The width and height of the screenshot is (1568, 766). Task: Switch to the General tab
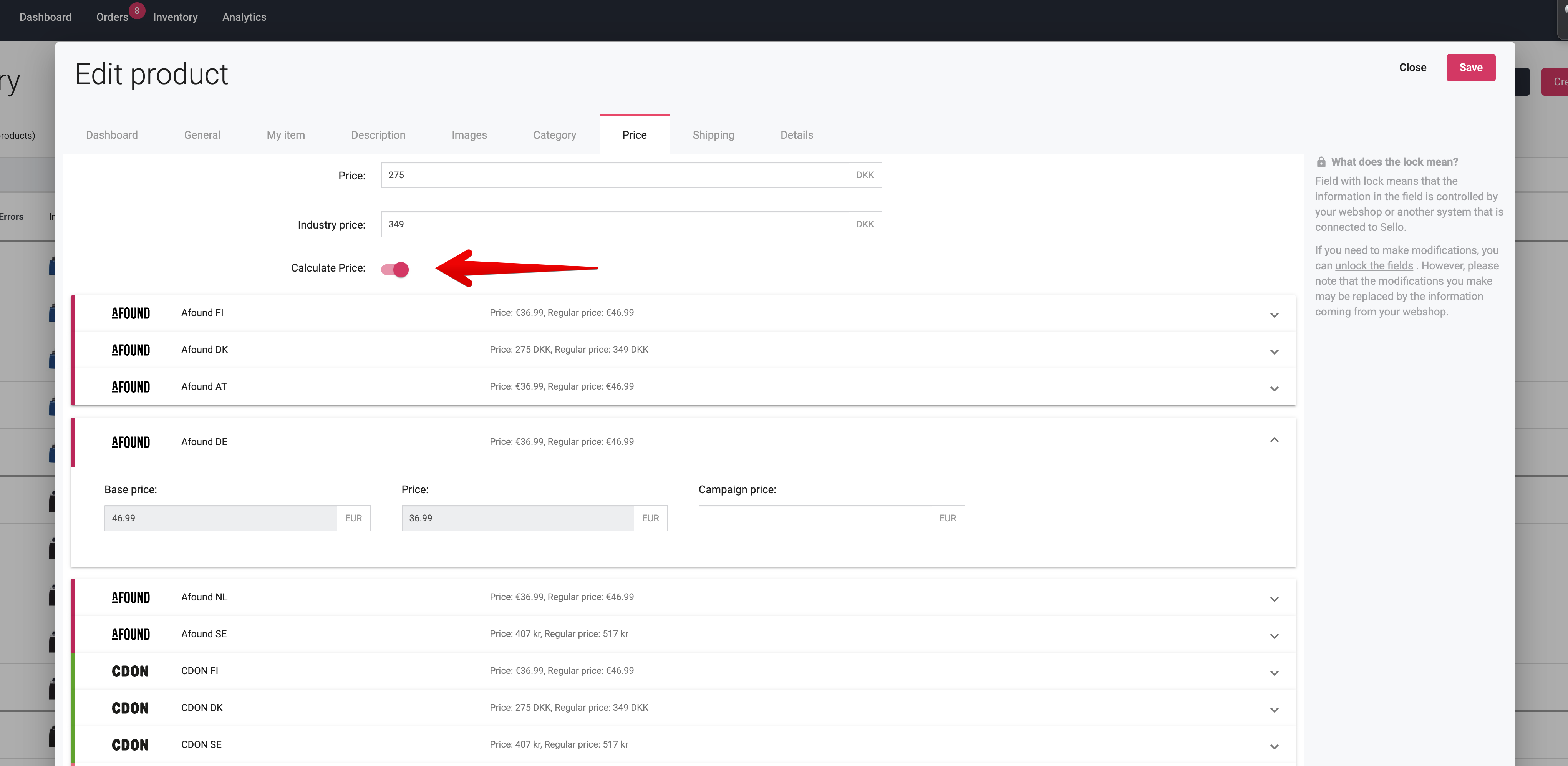[x=202, y=134]
